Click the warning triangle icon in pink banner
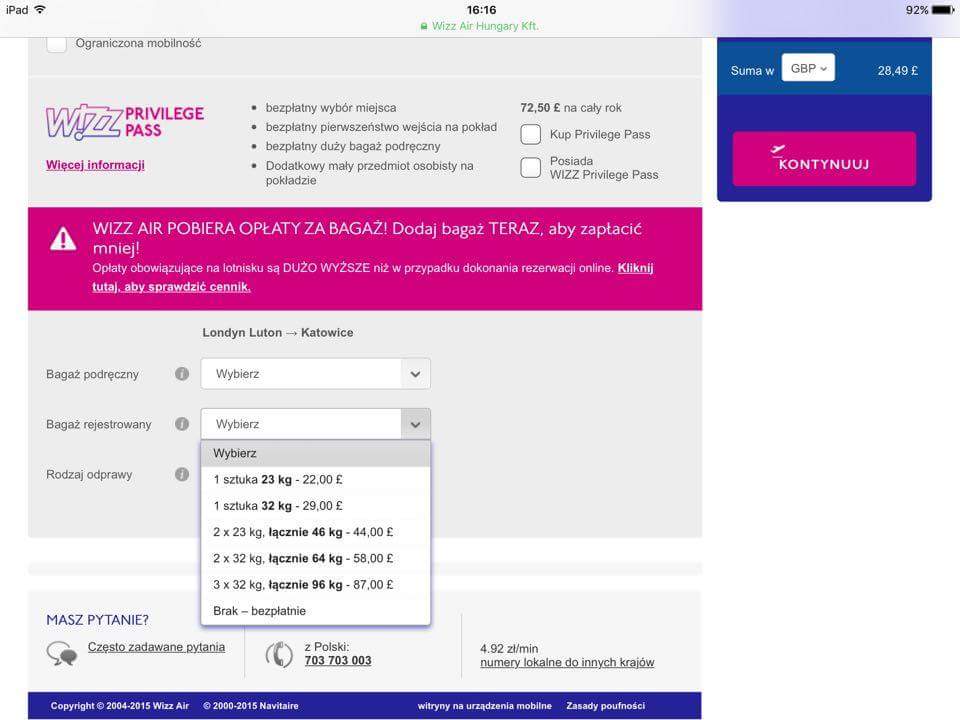Viewport: 960px width, 720px height. point(63,239)
